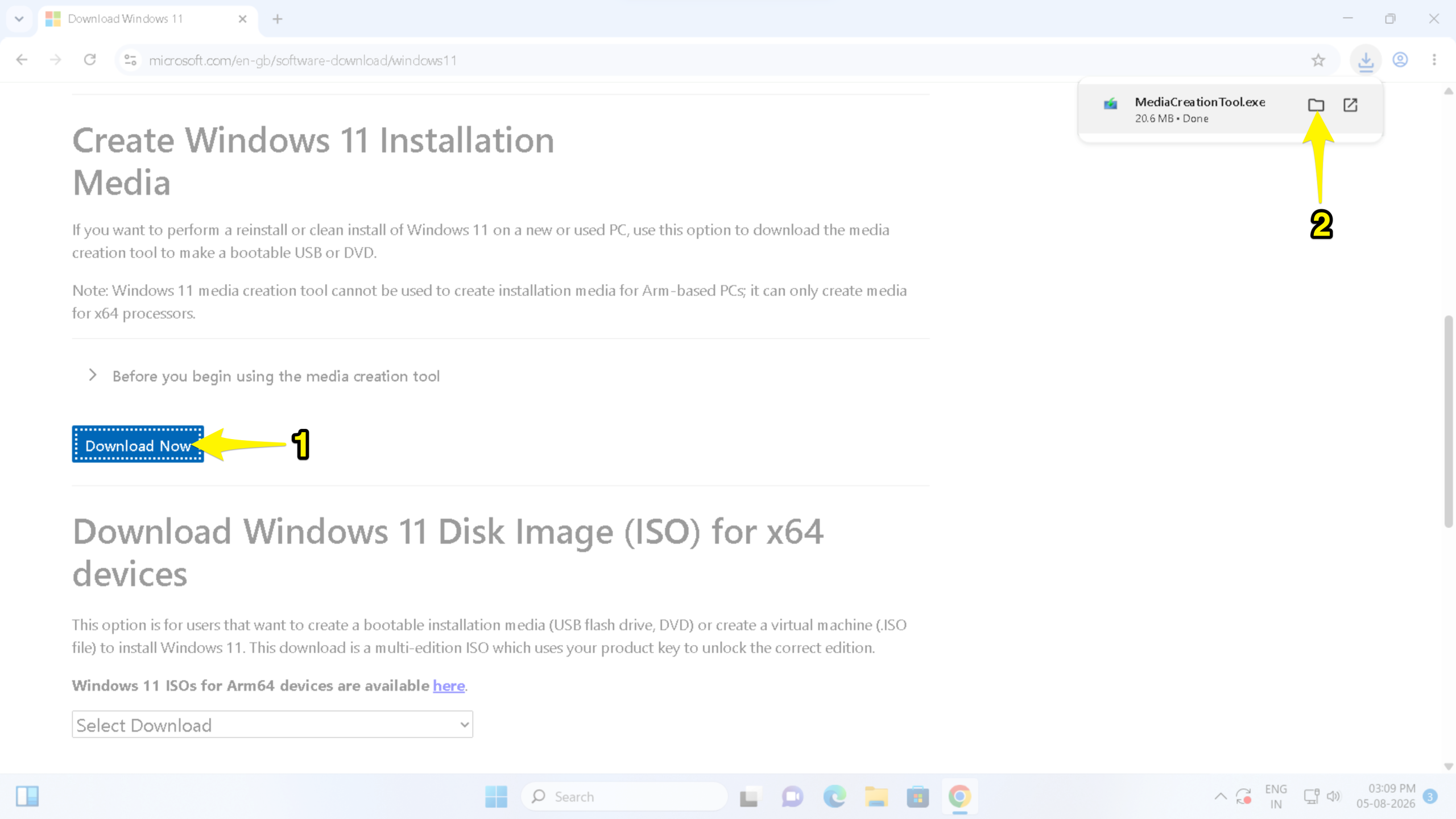
Task: Open MediaCreationTool.exe in a new tab
Action: pyautogui.click(x=1350, y=105)
